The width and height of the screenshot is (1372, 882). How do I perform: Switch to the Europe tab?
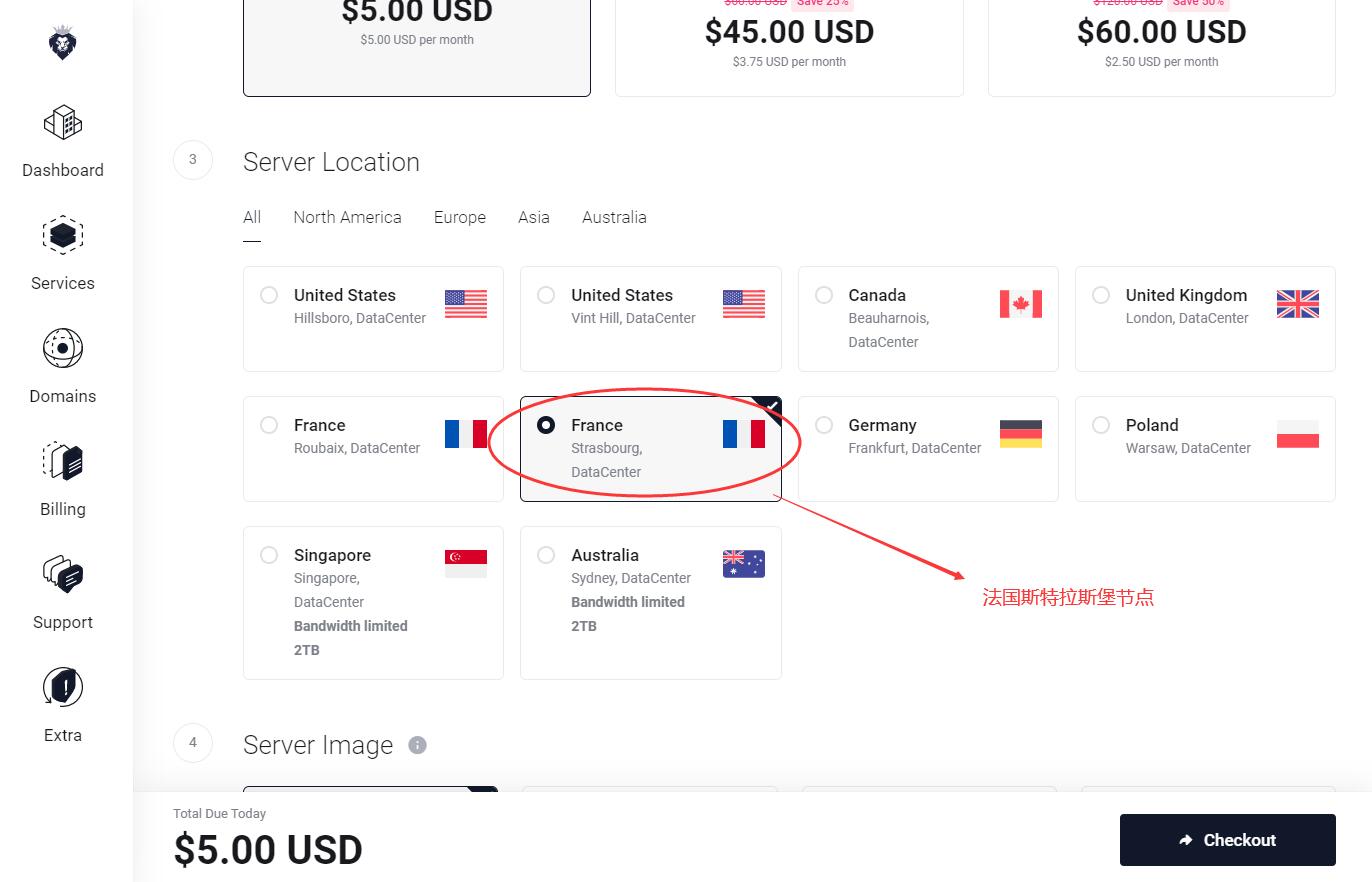click(x=460, y=217)
